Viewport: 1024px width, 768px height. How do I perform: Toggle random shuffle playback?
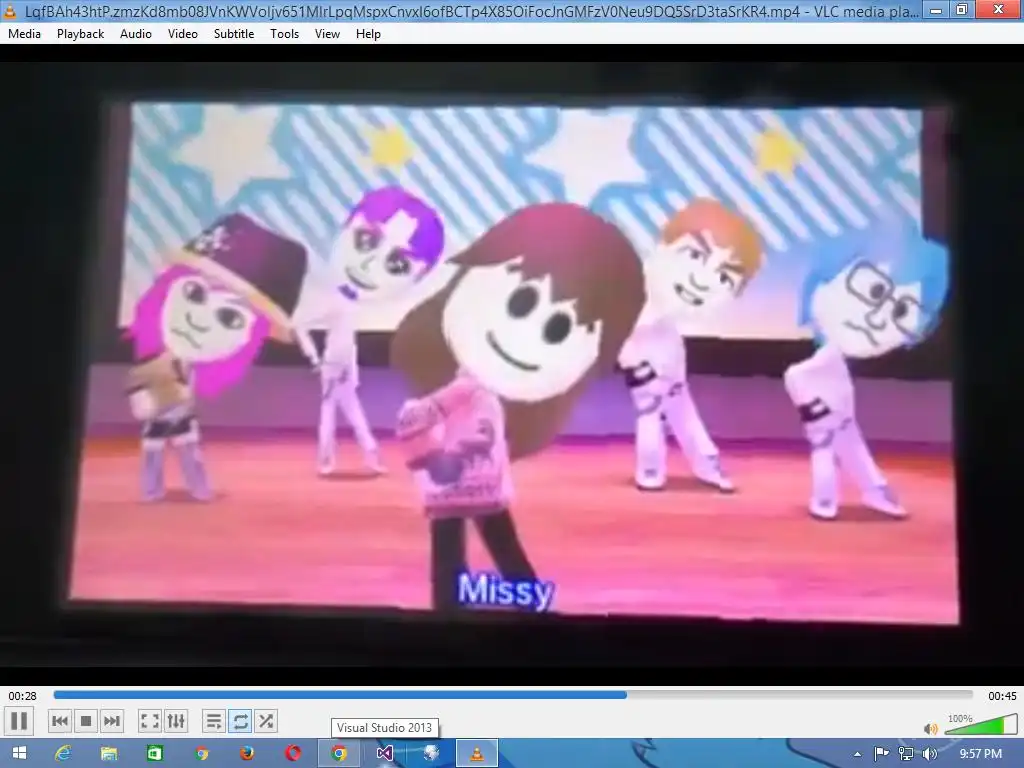pyautogui.click(x=266, y=721)
